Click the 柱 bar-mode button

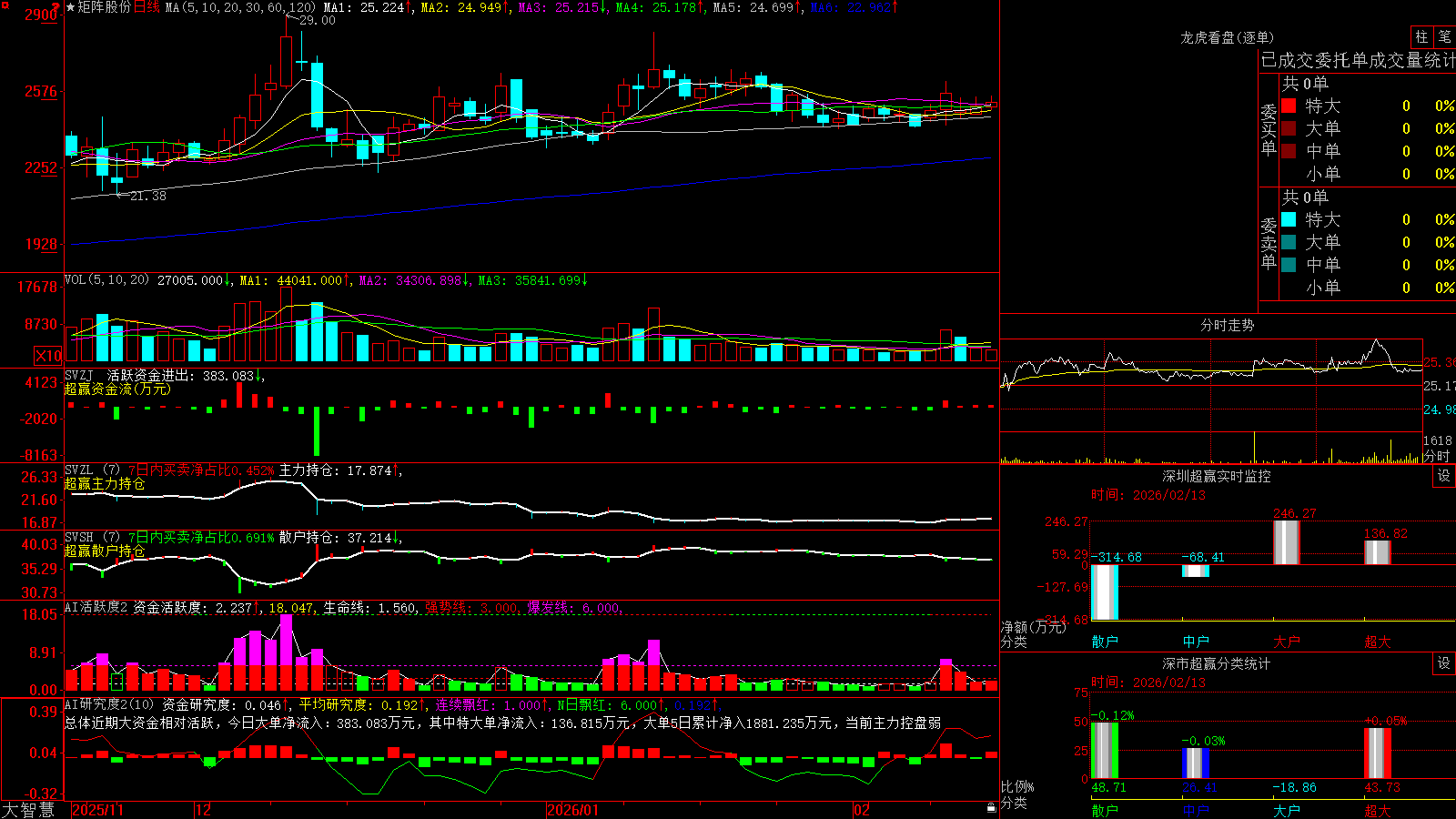tap(1421, 37)
